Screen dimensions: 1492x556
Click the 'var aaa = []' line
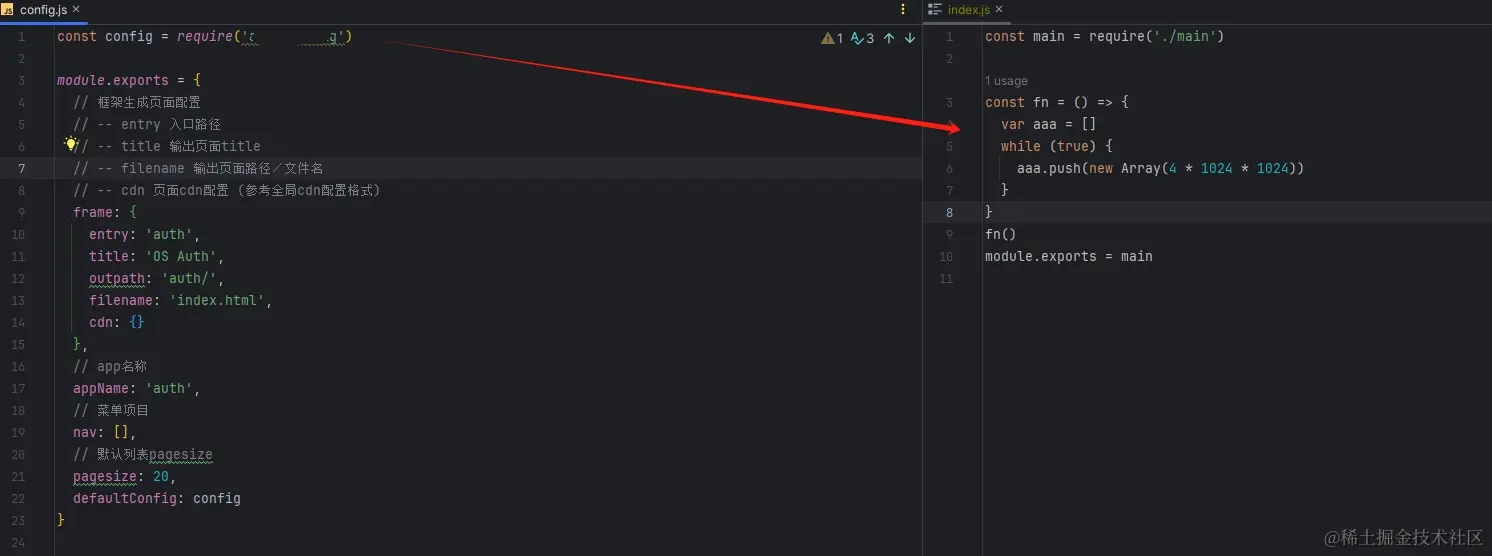(1049, 124)
